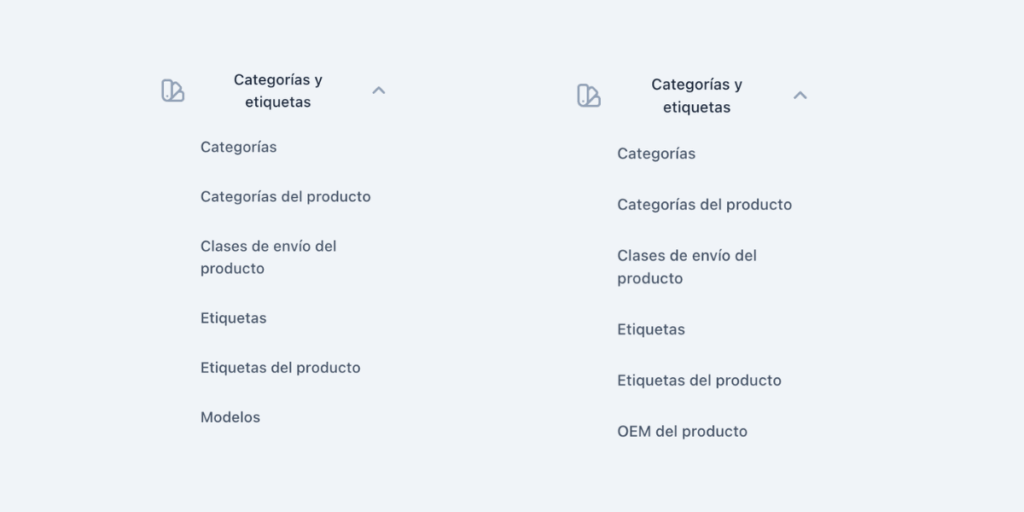Click the word etiquetas in left heading
This screenshot has width=1024, height=512.
[278, 102]
